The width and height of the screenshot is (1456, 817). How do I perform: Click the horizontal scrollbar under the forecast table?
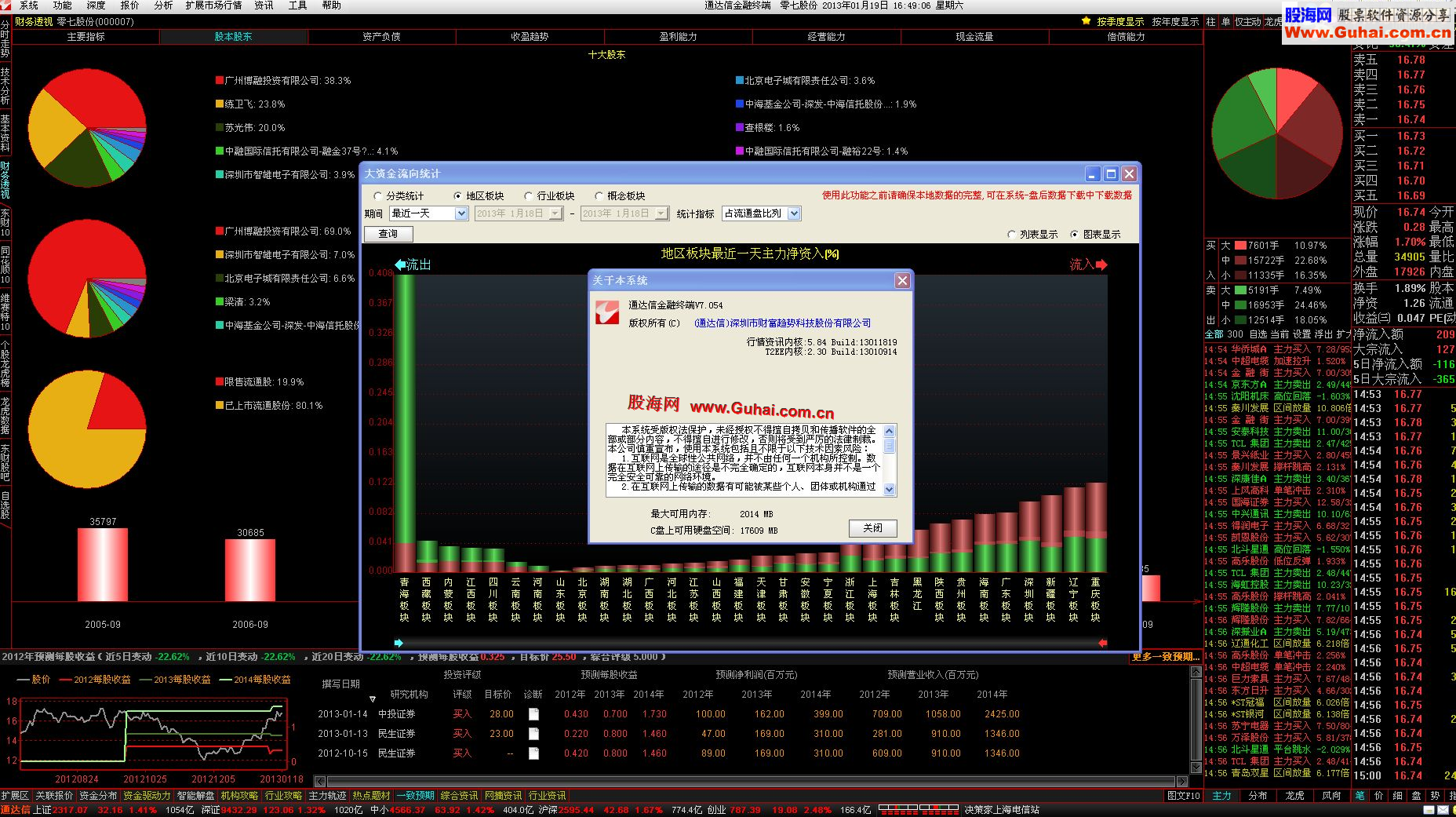pyautogui.click(x=752, y=782)
